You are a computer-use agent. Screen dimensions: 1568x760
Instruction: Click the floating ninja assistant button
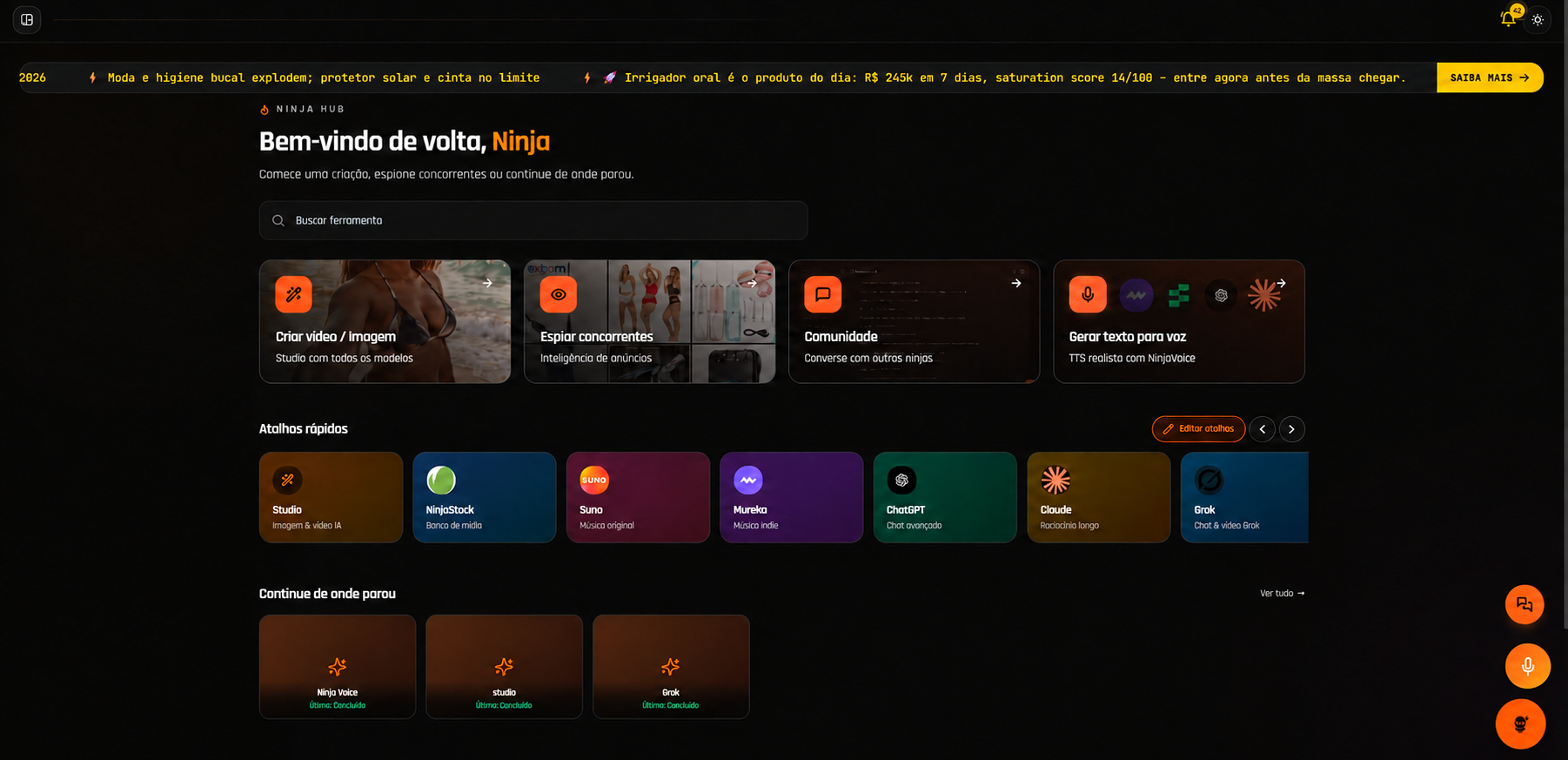1520,723
